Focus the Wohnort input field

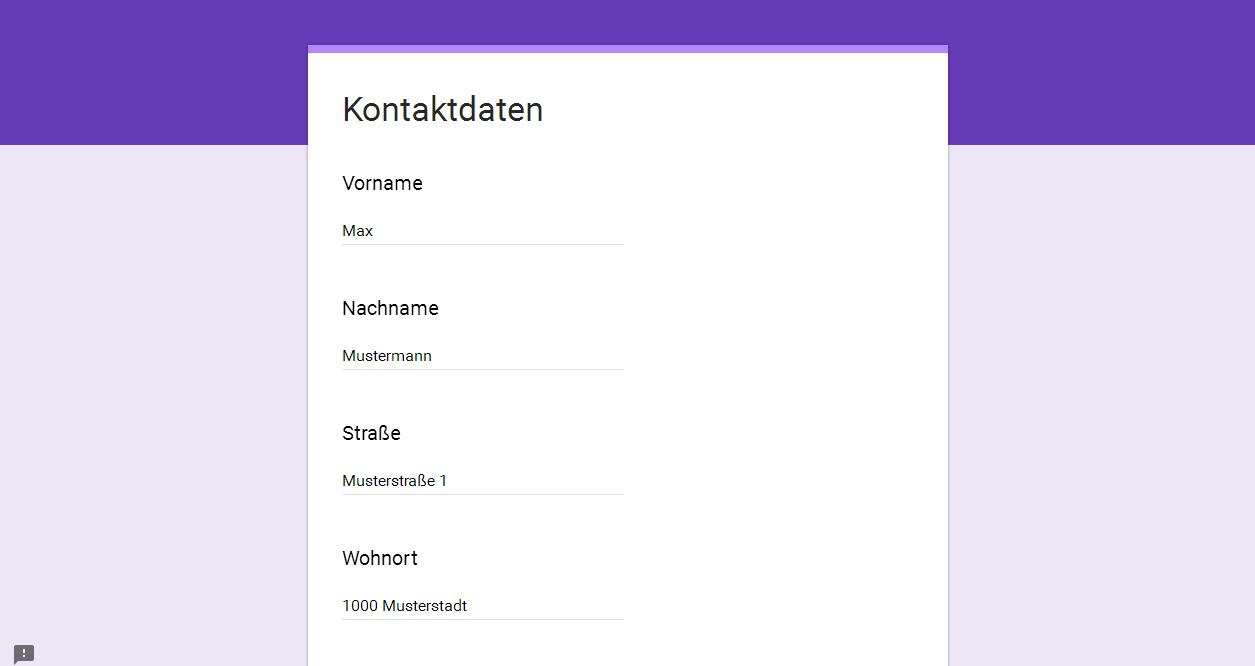[483, 606]
